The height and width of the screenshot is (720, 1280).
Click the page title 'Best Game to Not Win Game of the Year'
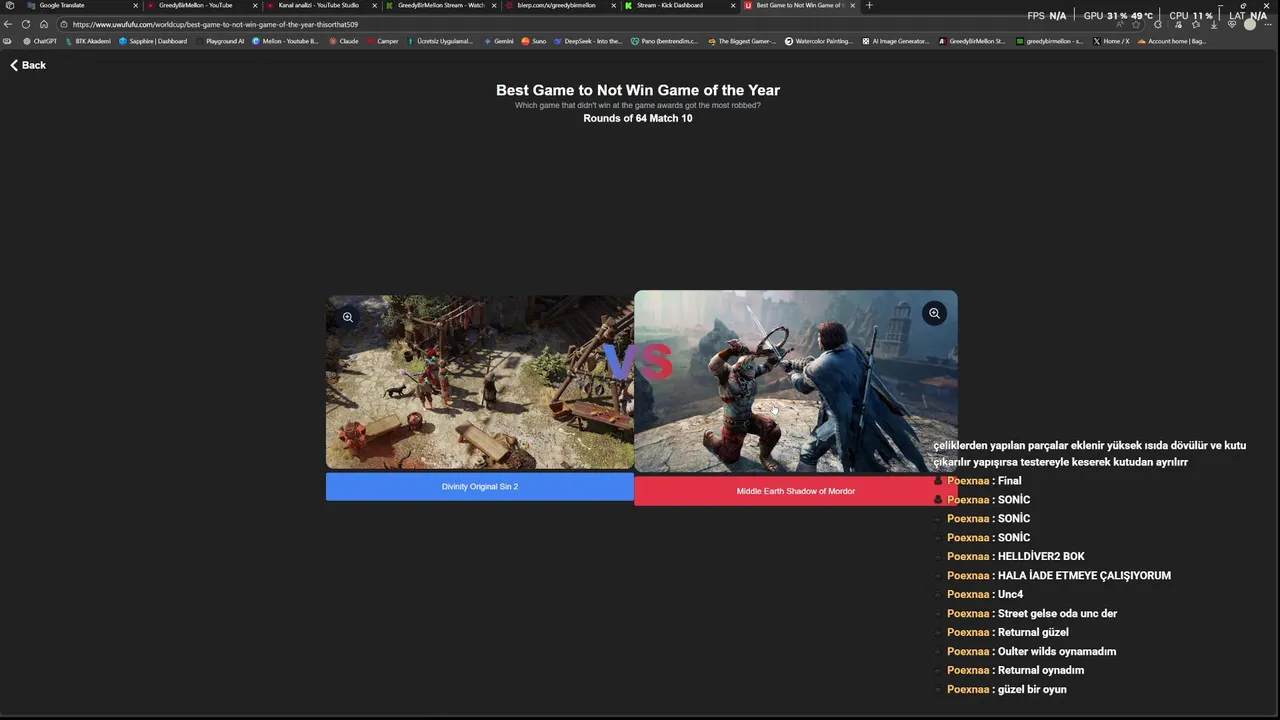(638, 90)
